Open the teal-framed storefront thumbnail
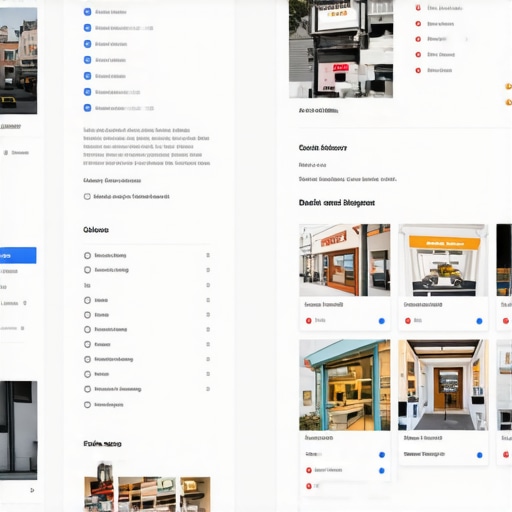Viewport: 512px width, 512px height. pos(345,385)
